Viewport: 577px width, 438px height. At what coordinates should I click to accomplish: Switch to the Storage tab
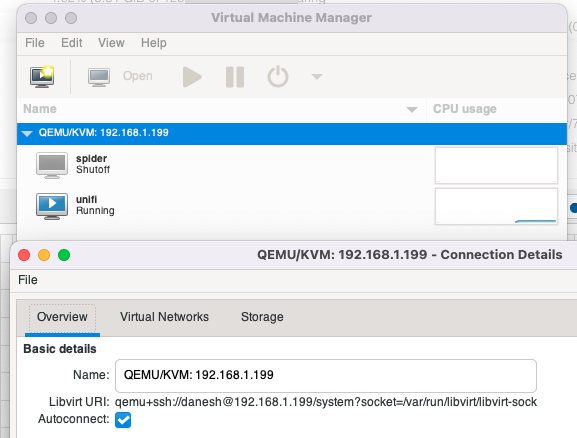coord(262,317)
